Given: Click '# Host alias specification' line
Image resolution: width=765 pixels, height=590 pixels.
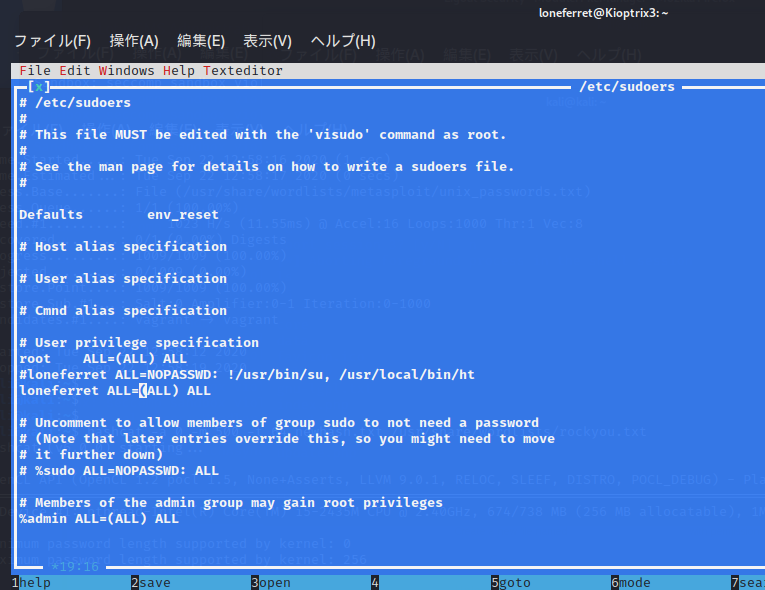Looking at the screenshot, I should coord(123,247).
